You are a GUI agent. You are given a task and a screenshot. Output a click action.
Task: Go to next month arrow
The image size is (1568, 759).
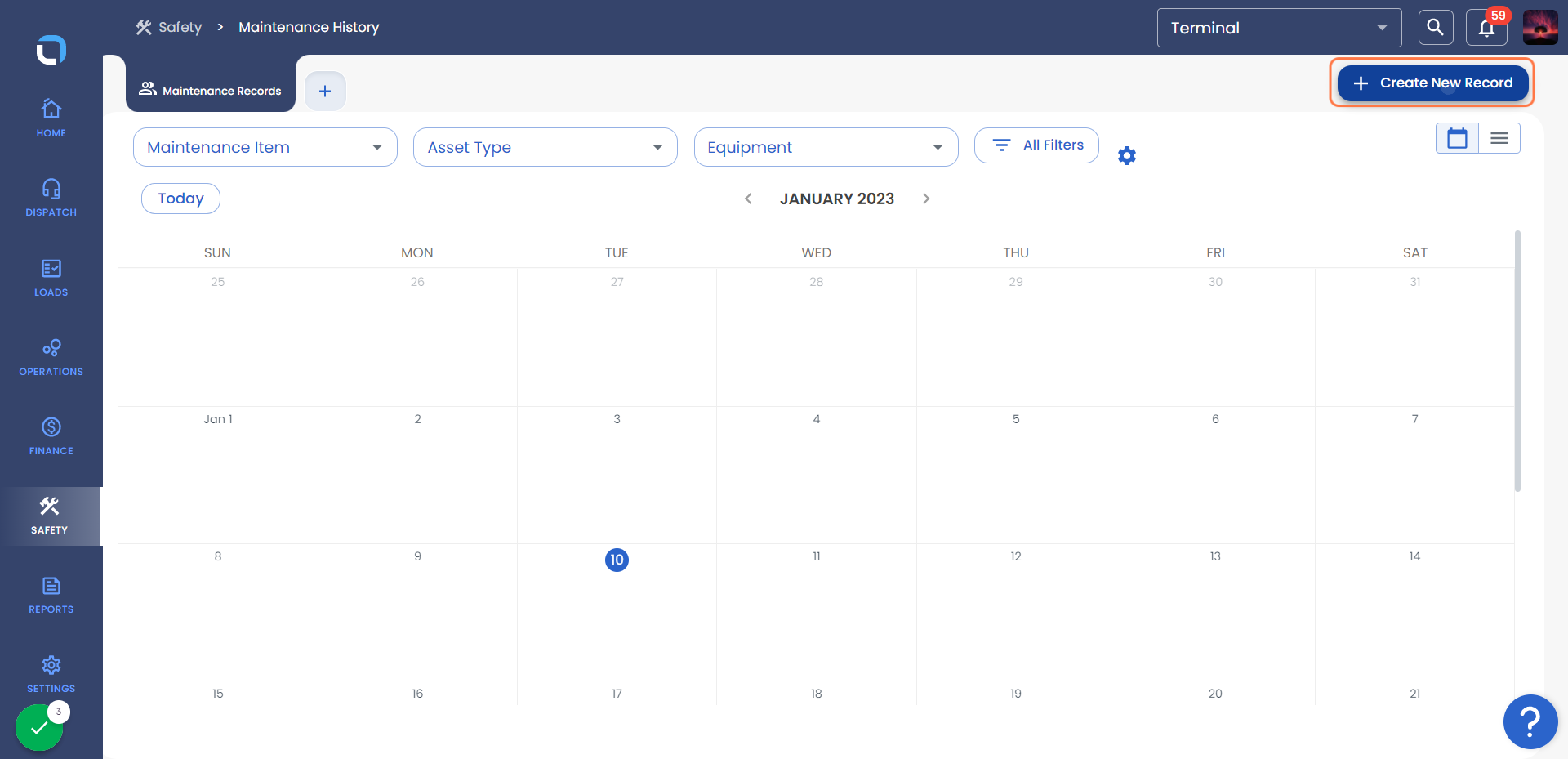926,199
